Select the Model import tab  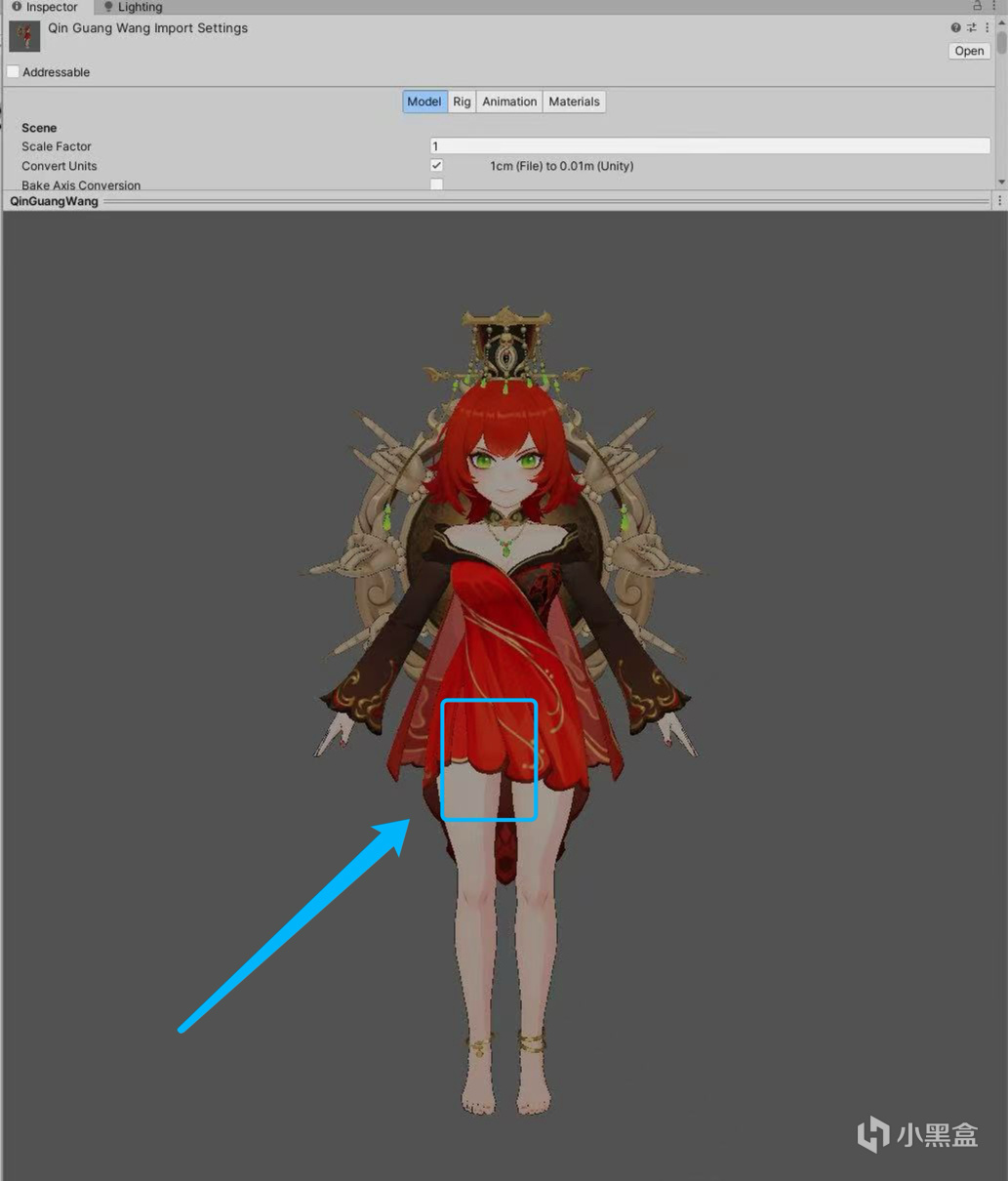(424, 102)
